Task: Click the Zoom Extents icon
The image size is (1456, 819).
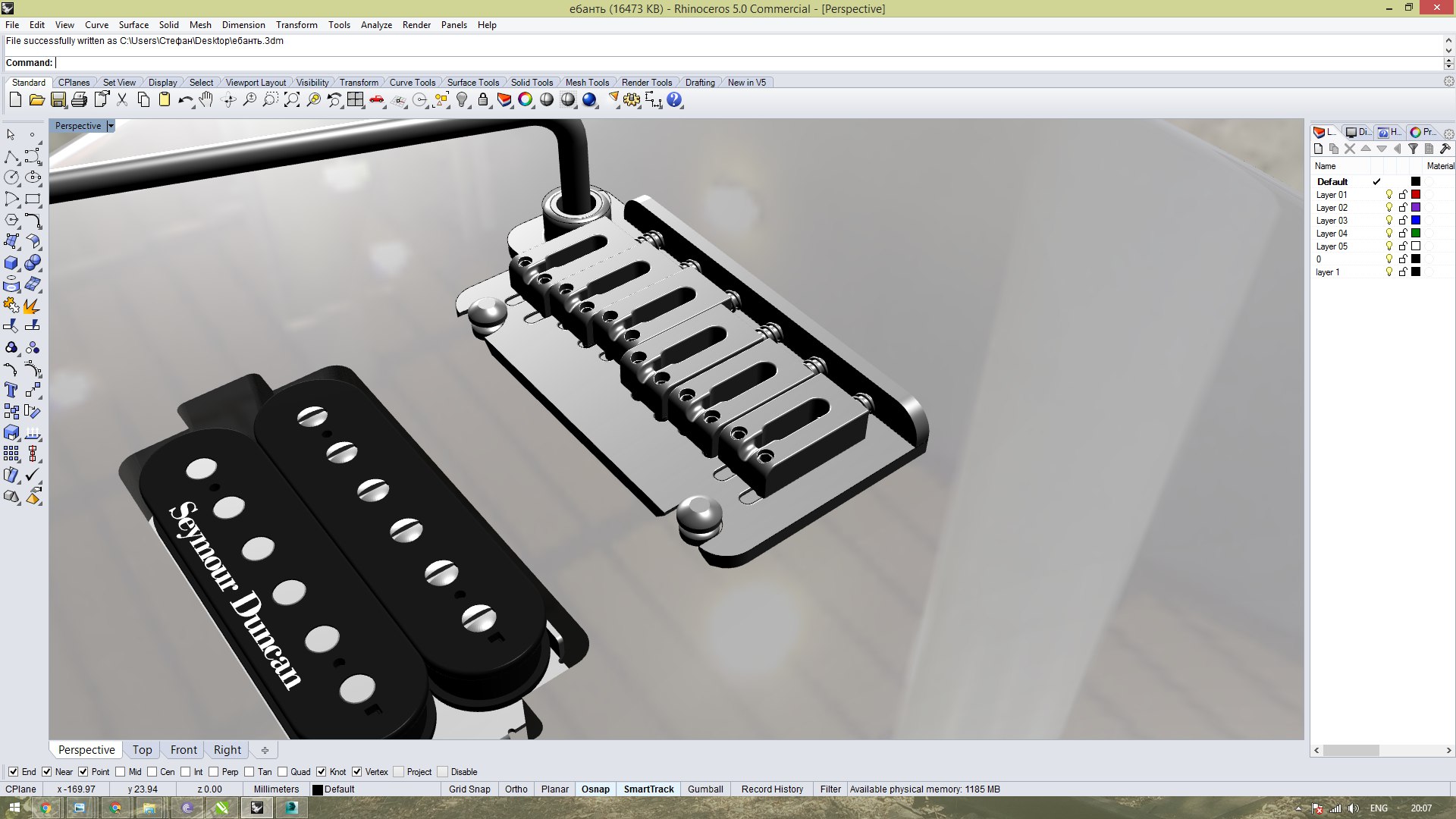Action: pos(292,100)
